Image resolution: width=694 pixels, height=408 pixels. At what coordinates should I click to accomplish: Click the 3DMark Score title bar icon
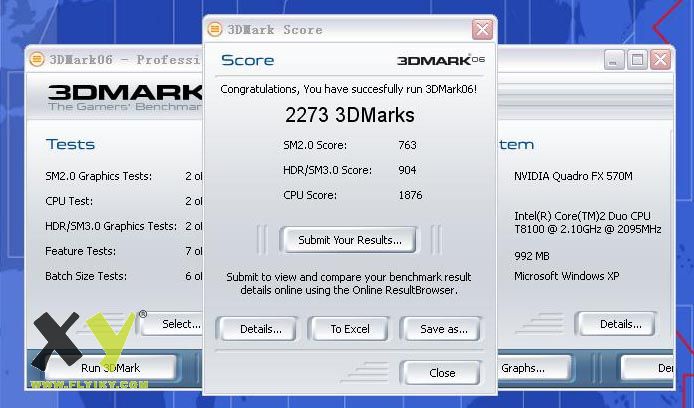tap(215, 30)
